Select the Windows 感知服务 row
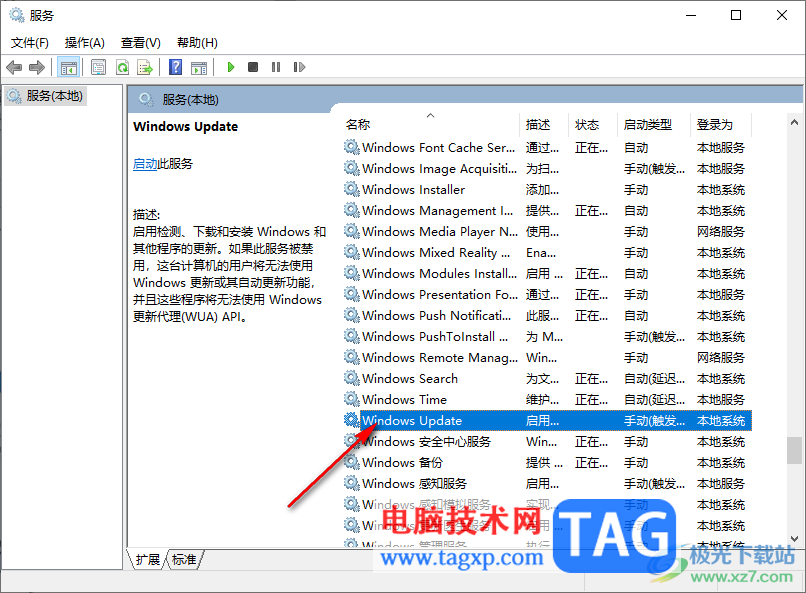This screenshot has width=806, height=593. tap(547, 484)
